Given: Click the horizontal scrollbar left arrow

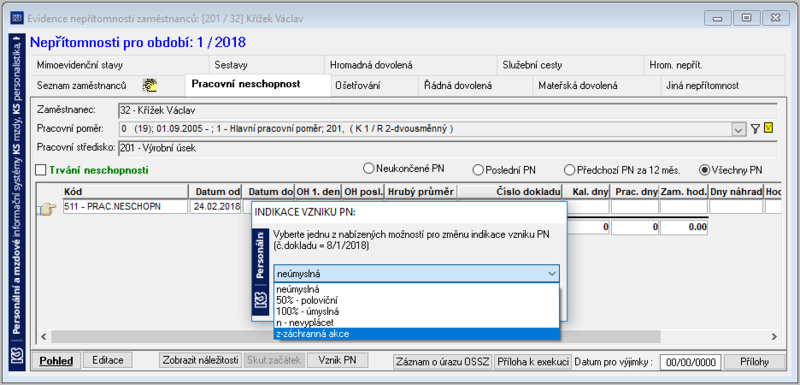Looking at the screenshot, I should click(x=44, y=337).
